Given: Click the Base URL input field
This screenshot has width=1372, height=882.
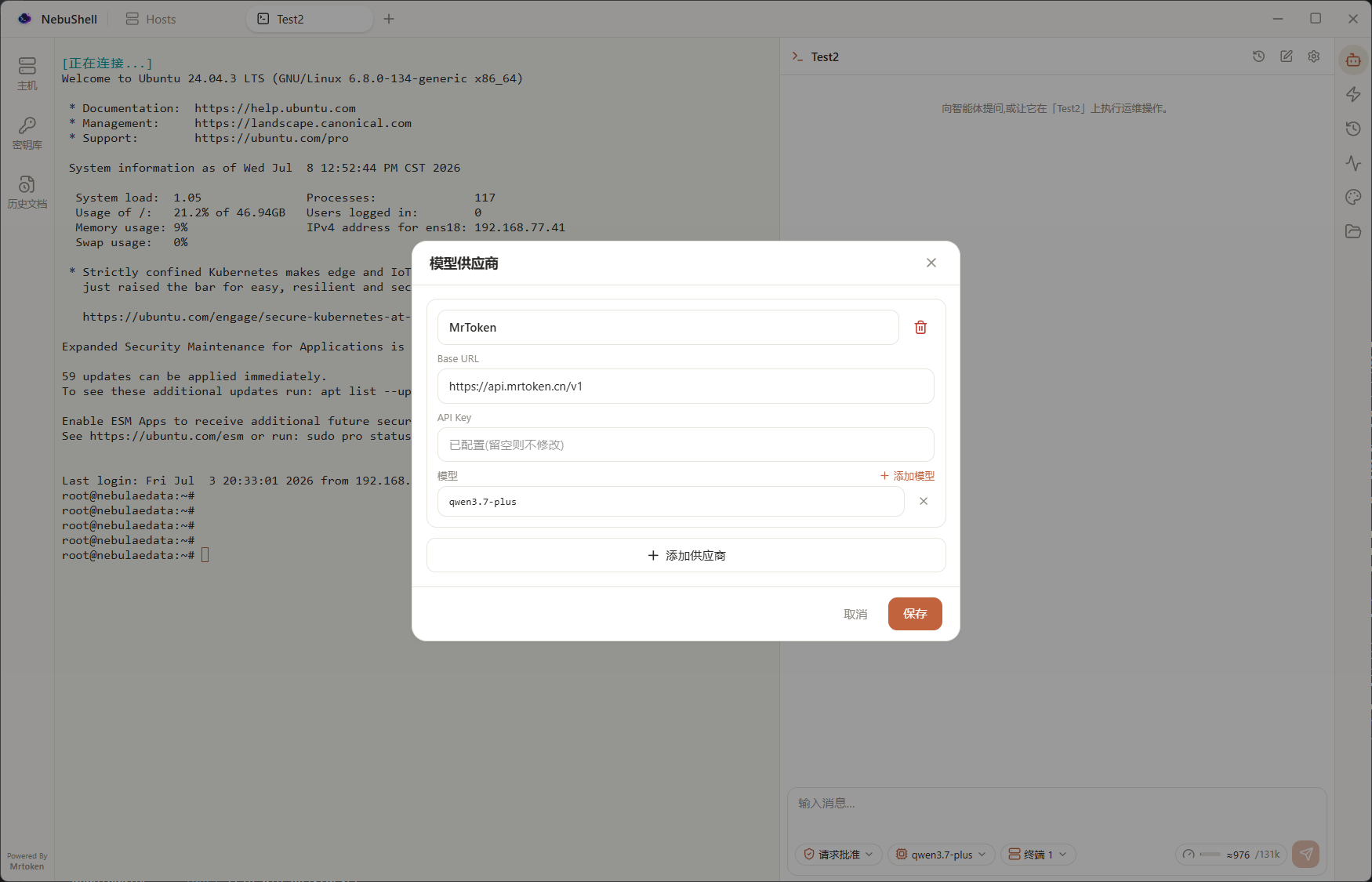Looking at the screenshot, I should (x=685, y=386).
